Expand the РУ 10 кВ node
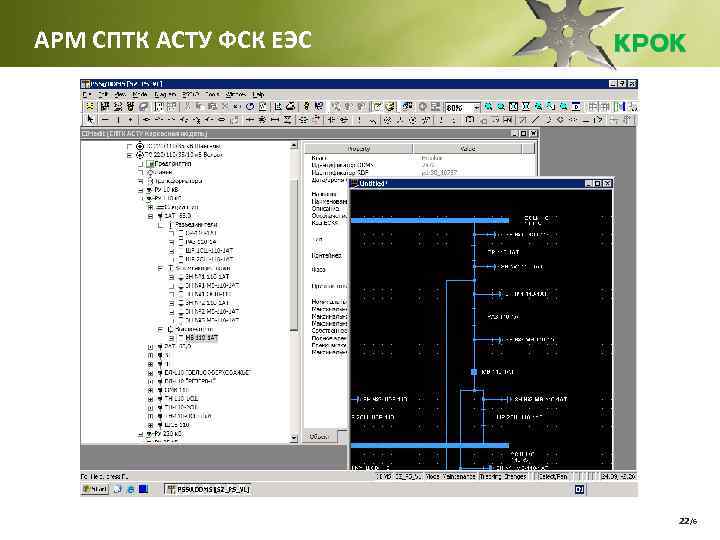Screen dimensions: 720x540 [x=141, y=190]
